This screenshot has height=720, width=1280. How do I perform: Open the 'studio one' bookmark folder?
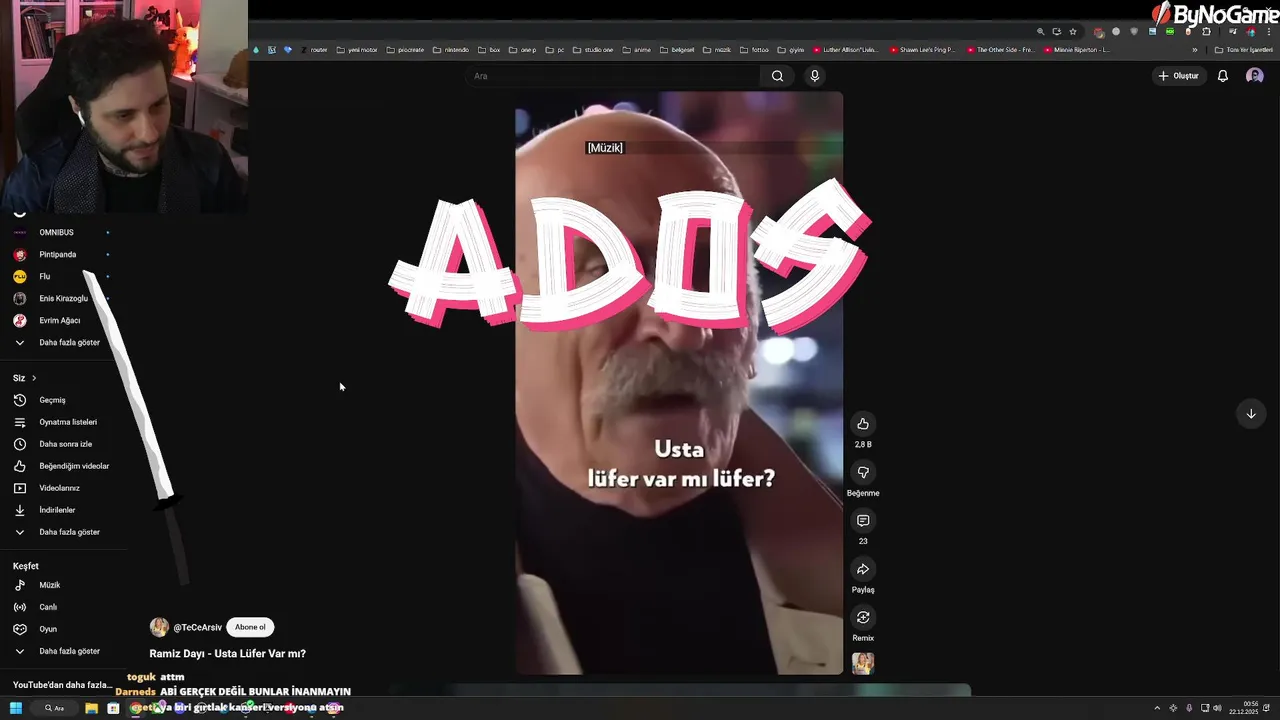pyautogui.click(x=593, y=49)
